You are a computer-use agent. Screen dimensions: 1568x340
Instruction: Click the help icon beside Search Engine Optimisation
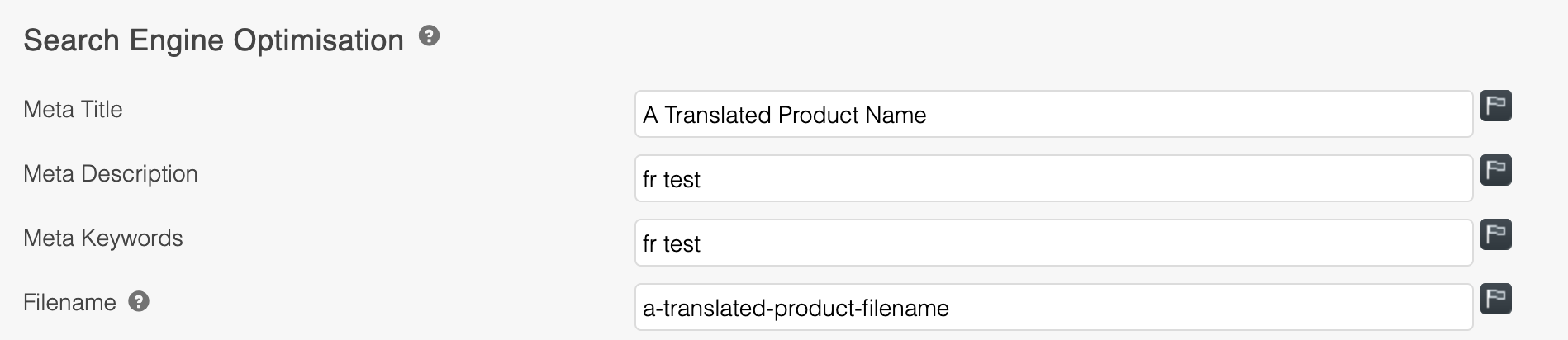429,36
